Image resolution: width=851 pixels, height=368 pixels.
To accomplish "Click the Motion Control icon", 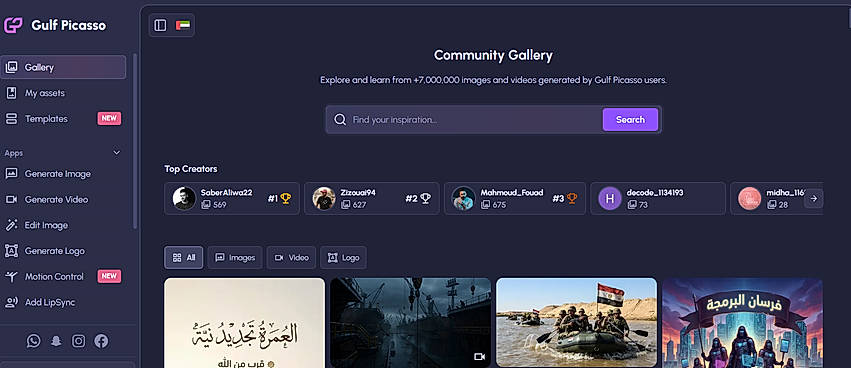I will [x=11, y=276].
